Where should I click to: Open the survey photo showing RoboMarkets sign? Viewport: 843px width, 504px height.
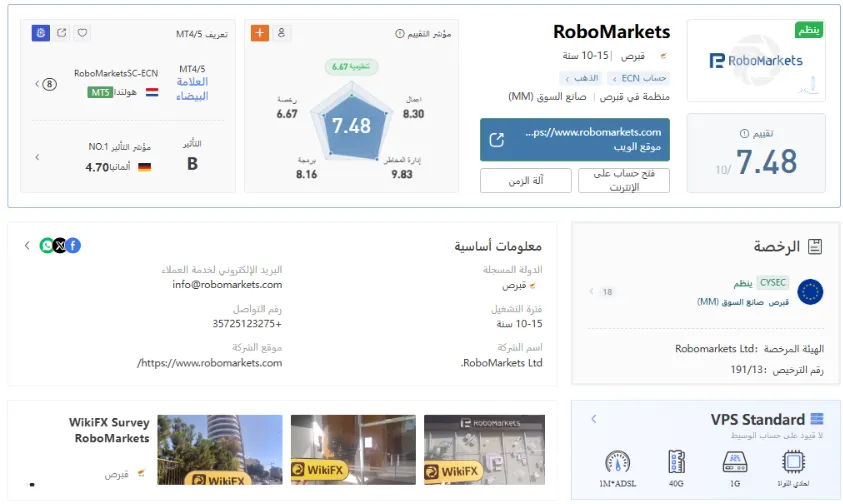point(484,450)
